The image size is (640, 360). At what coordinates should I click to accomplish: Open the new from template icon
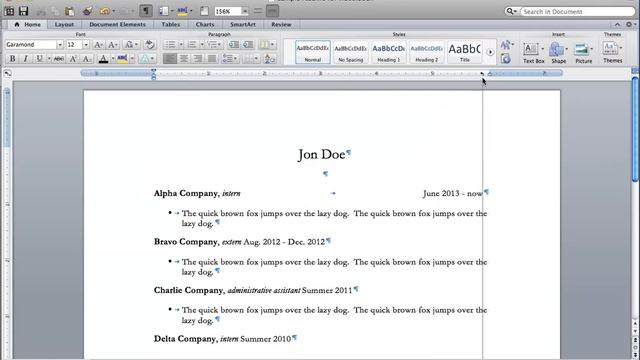[9, 11]
